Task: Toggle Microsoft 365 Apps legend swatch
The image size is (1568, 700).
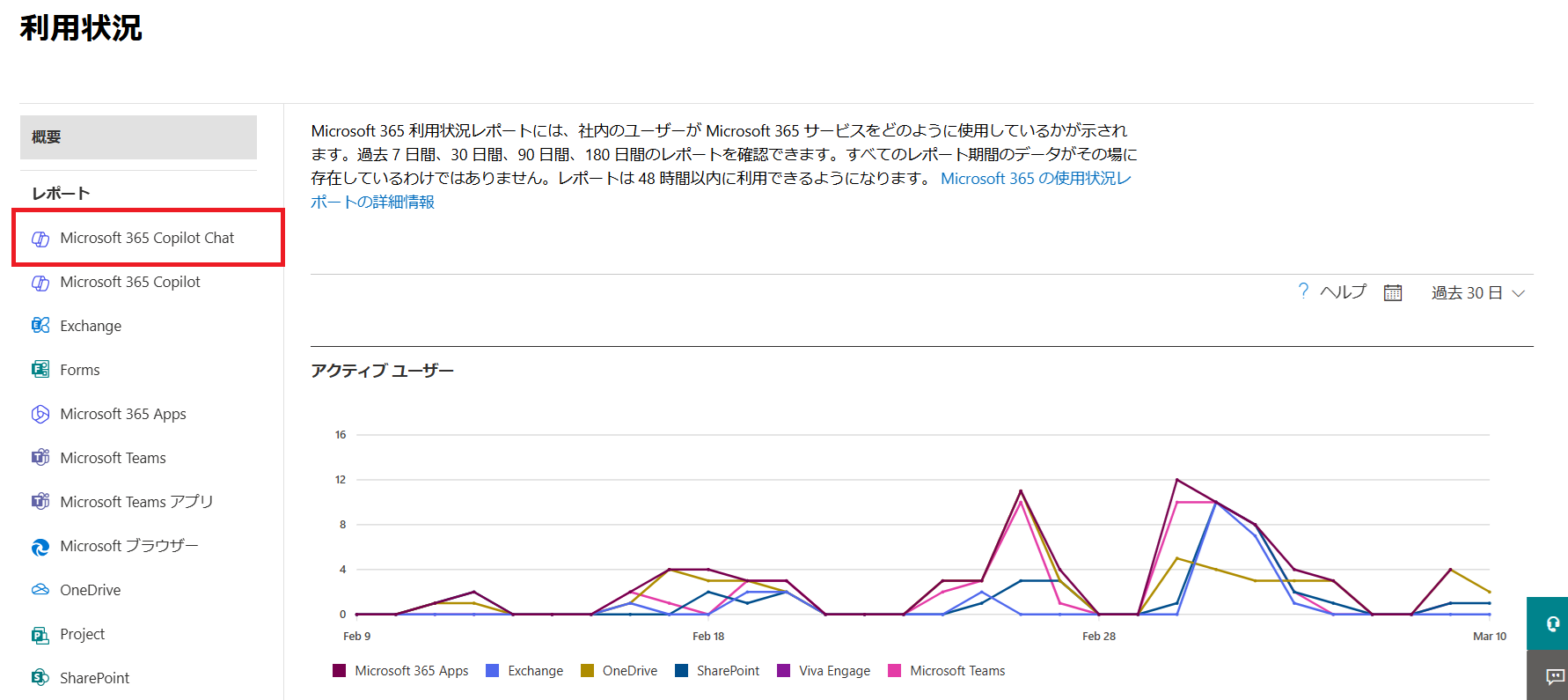Action: pyautogui.click(x=339, y=671)
